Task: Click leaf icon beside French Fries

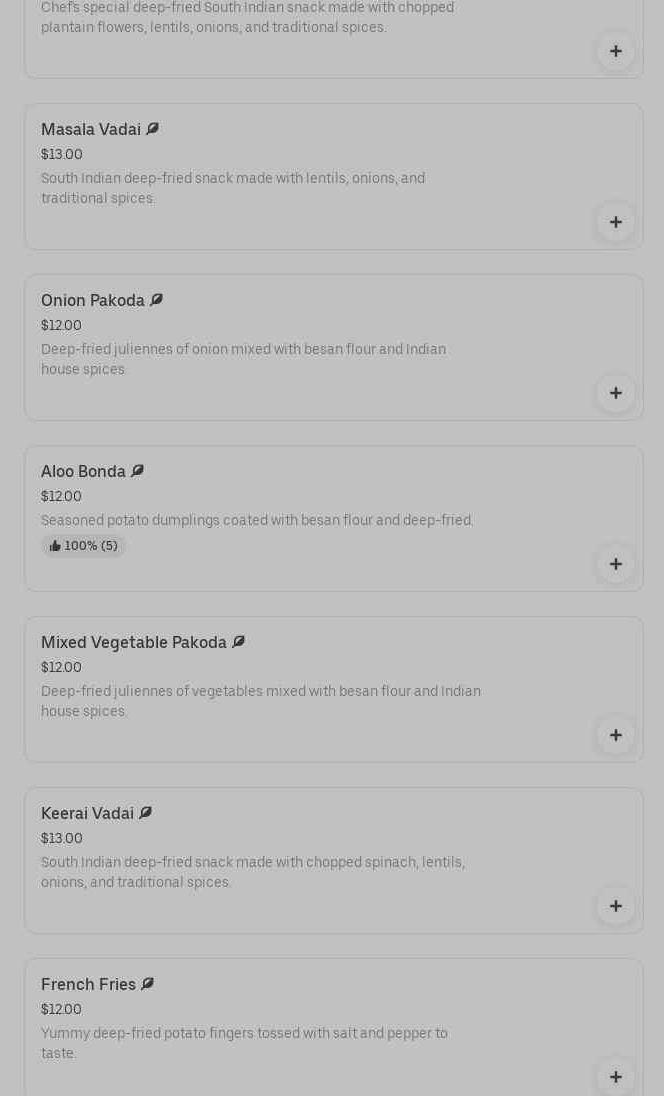Action: [147, 984]
